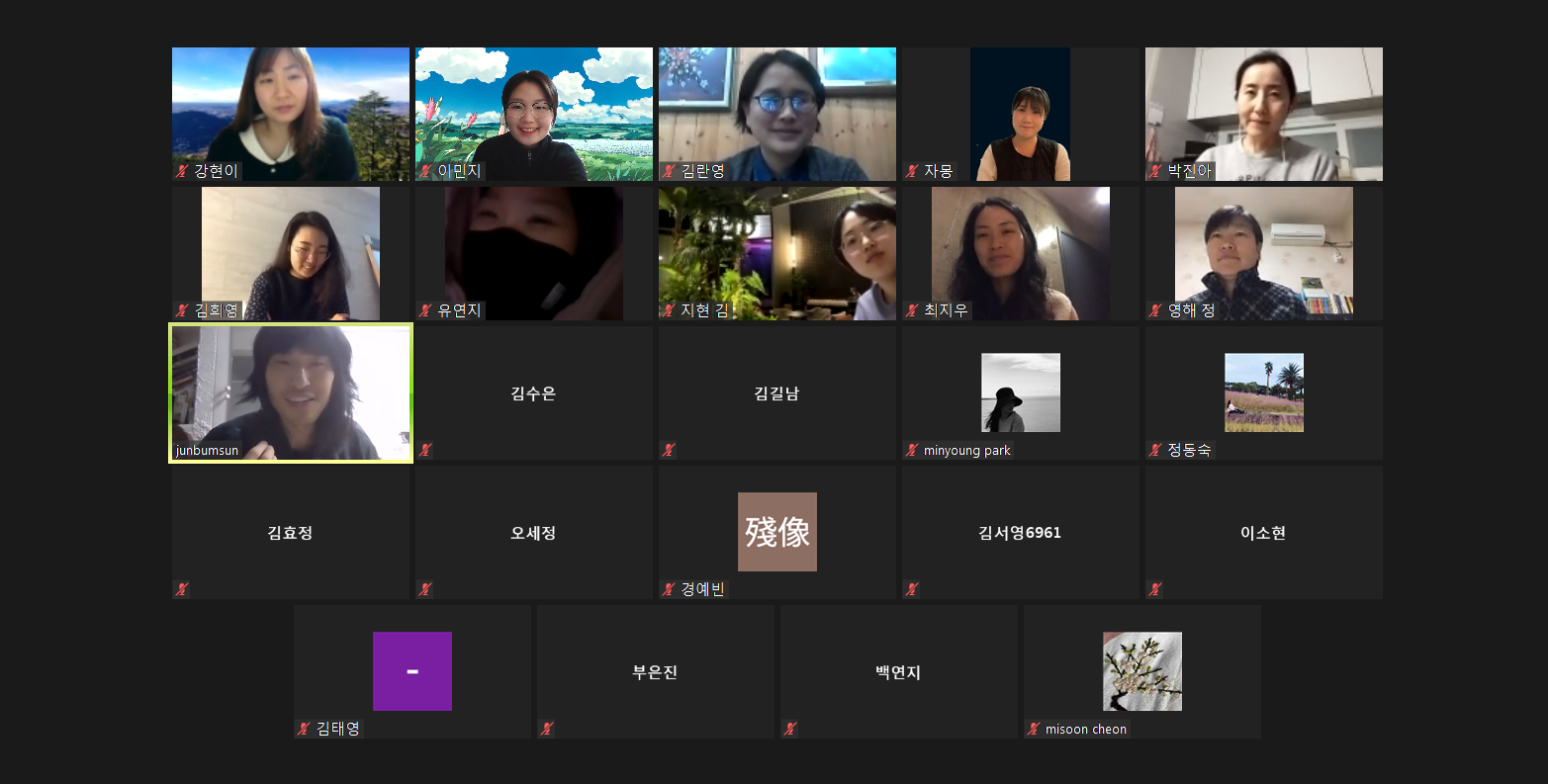The image size is (1548, 784).
Task: Select the 이민지 name label
Action: point(460,171)
